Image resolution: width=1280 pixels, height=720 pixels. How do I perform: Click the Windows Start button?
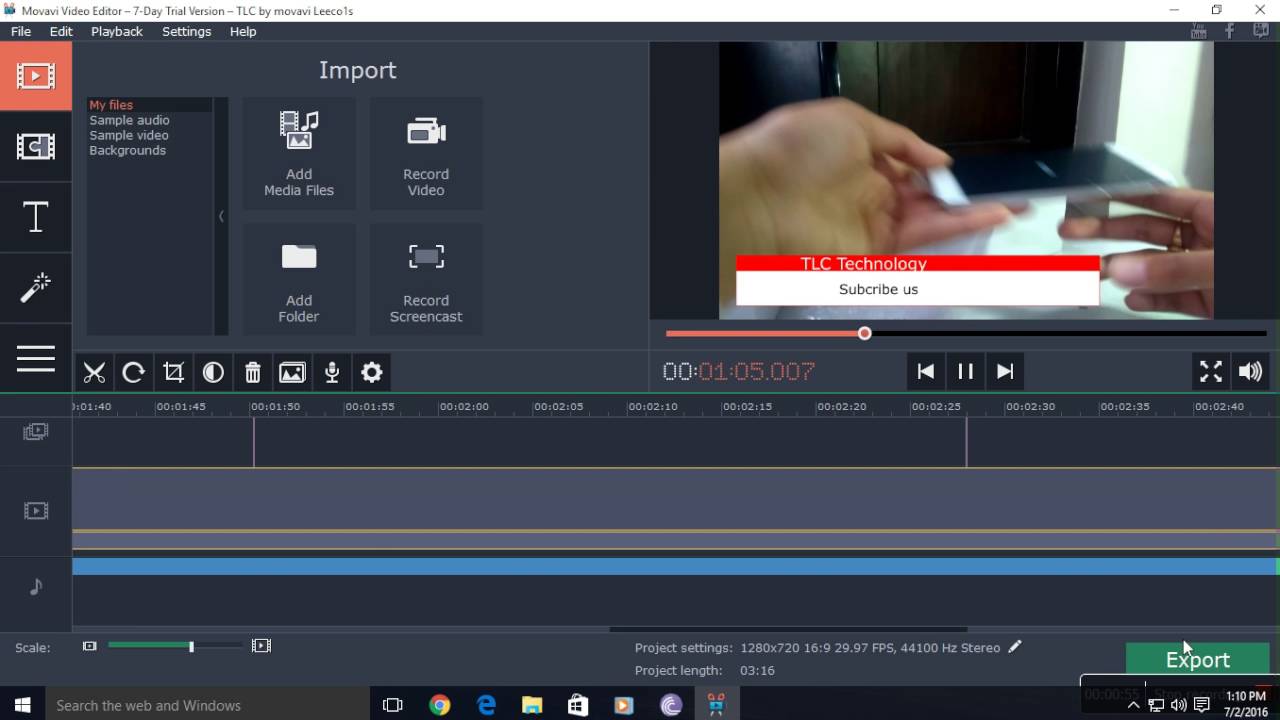point(21,705)
